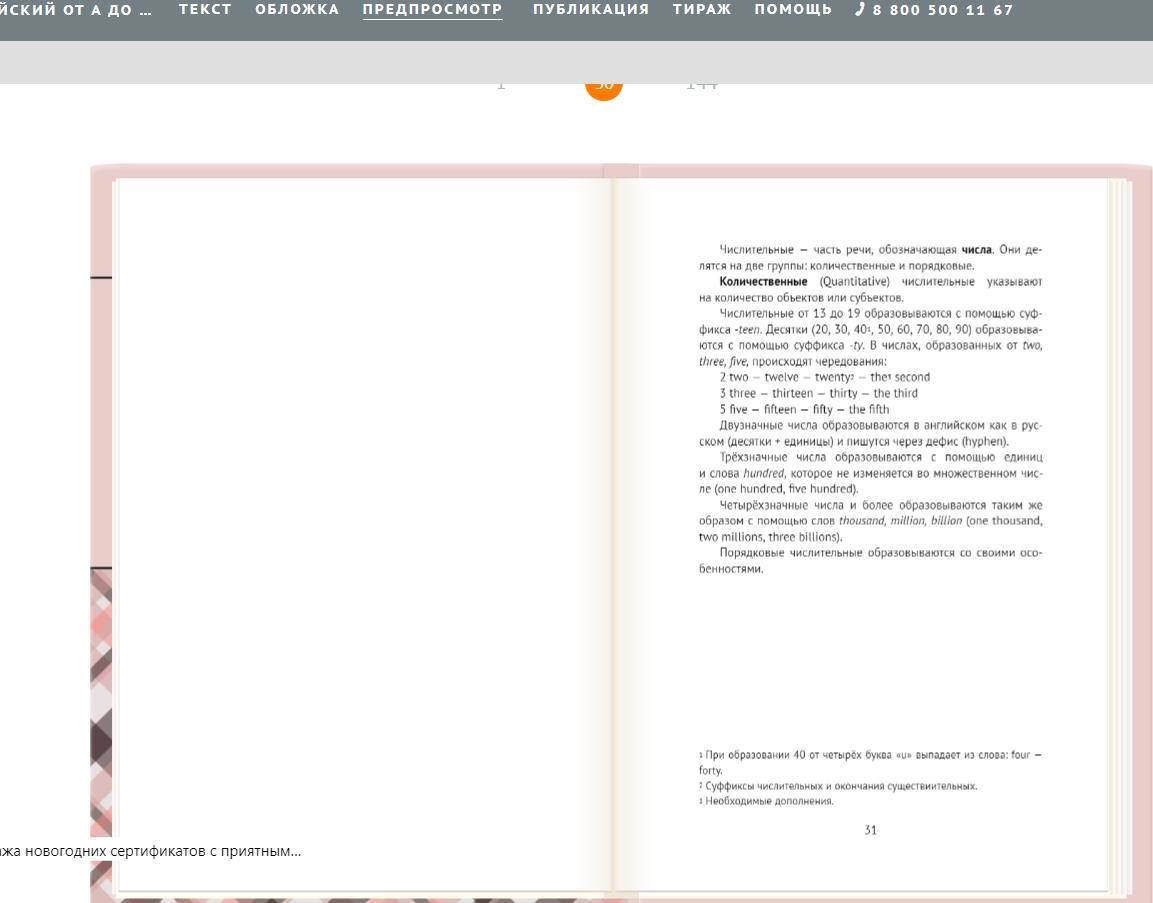
Task: Click the truncated book title in the header
Action: tap(76, 10)
